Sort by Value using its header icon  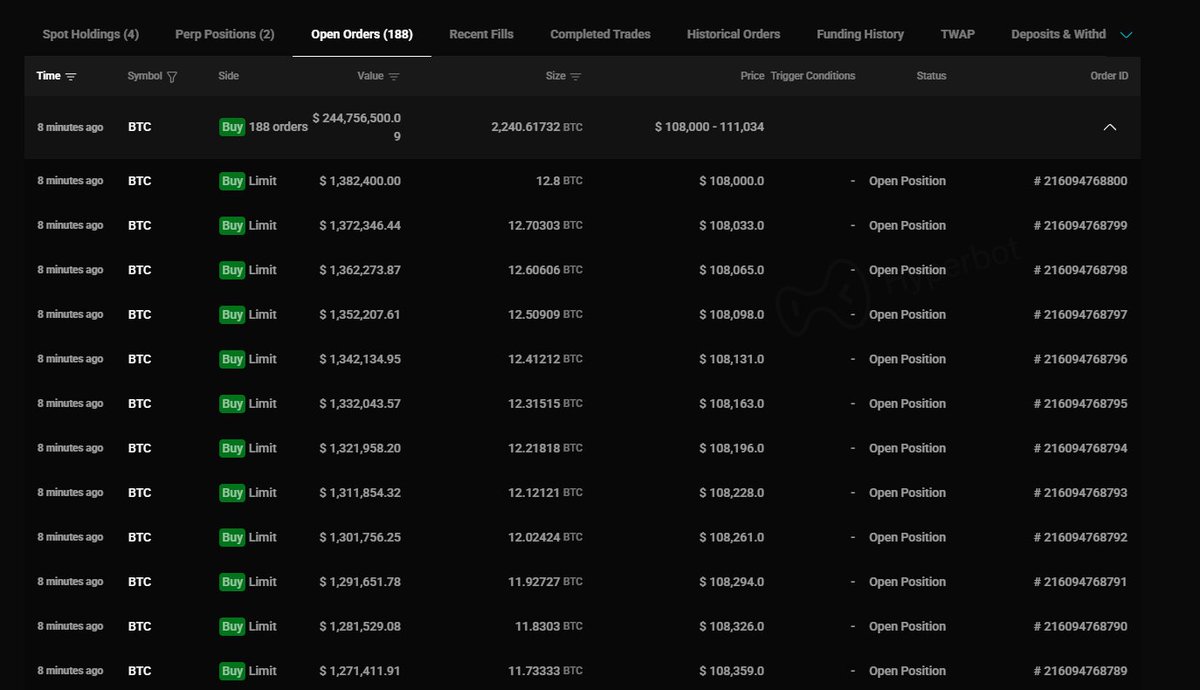tap(394, 77)
